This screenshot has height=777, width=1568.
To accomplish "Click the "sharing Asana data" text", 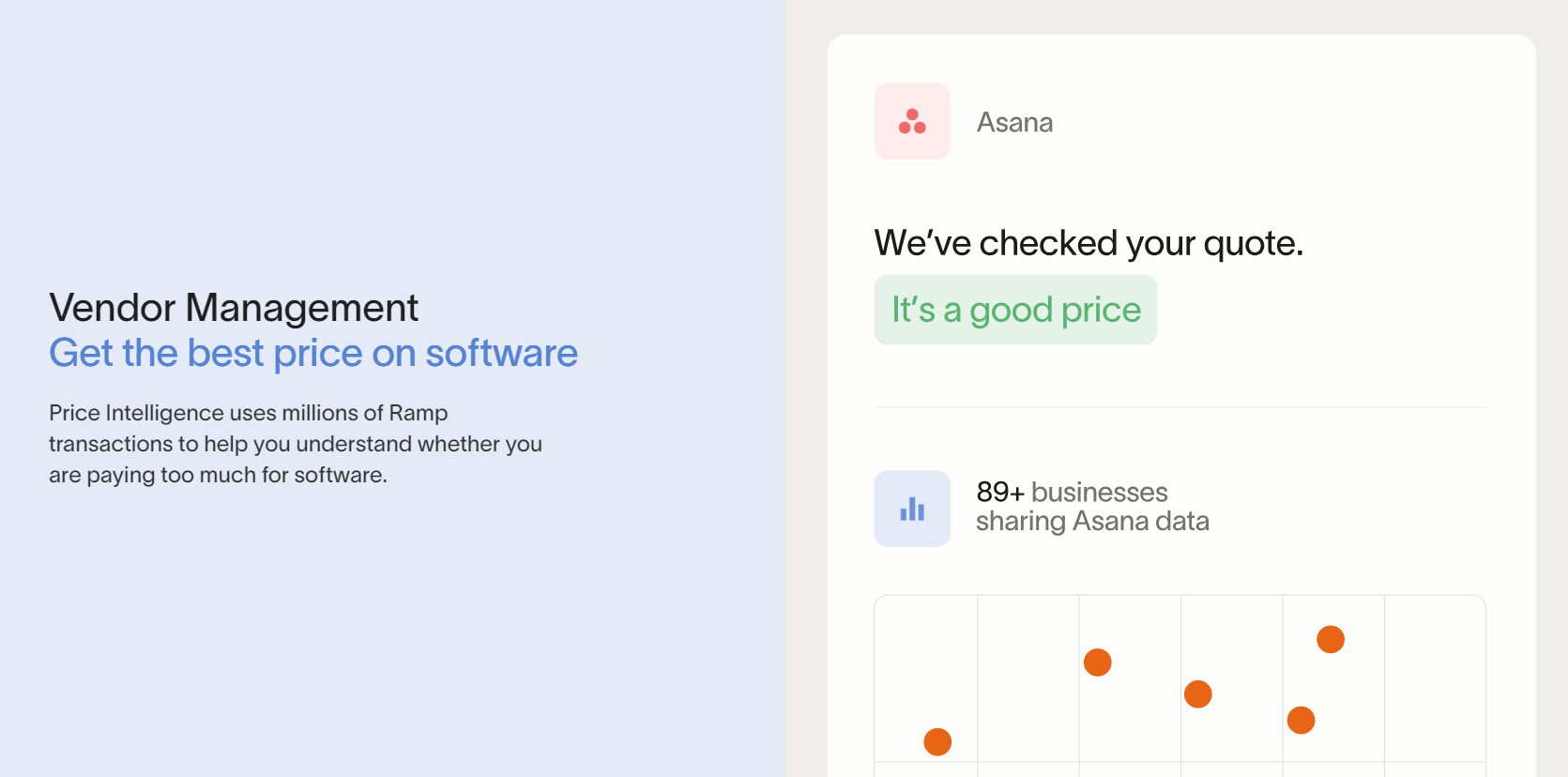I will (x=1092, y=521).
